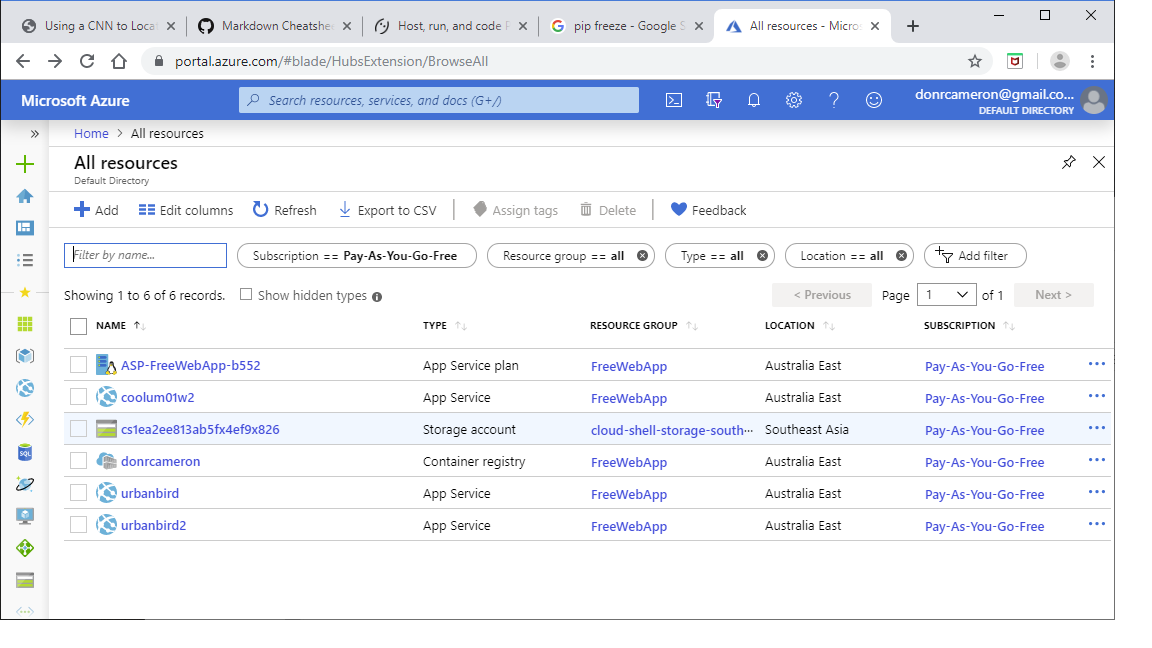
Task: Check the urbanbird row checkbox
Action: click(x=79, y=493)
